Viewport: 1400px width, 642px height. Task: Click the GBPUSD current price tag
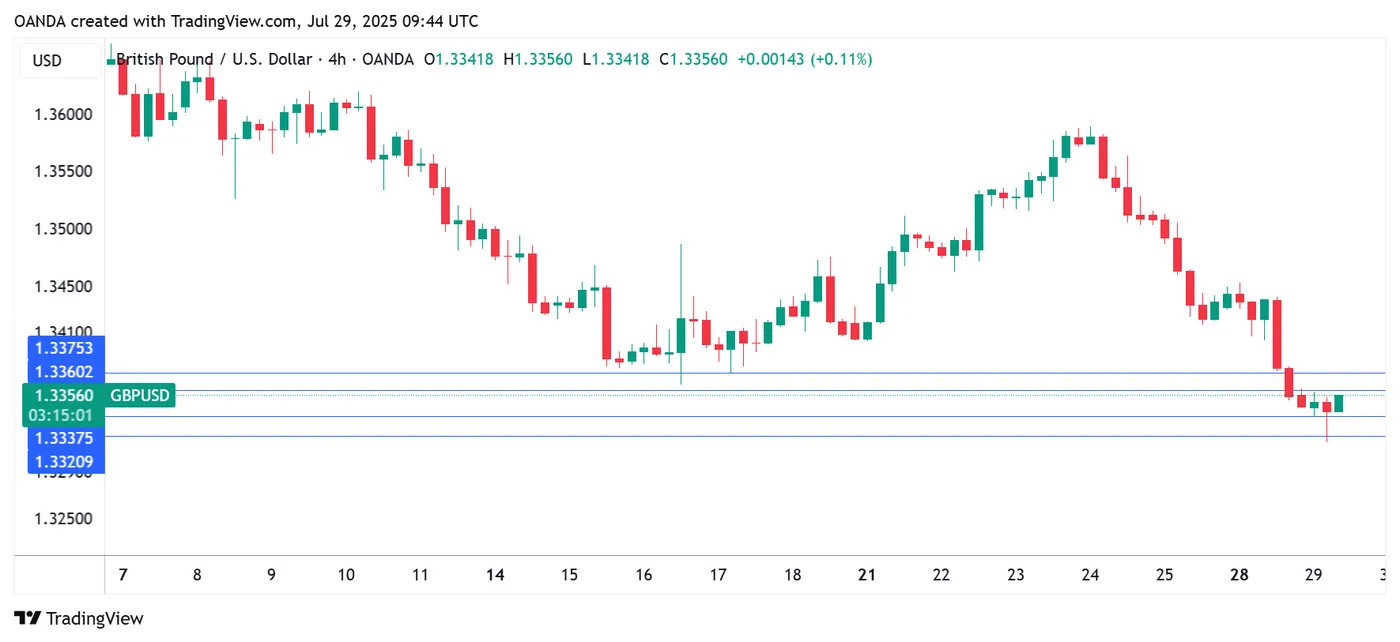coord(141,396)
